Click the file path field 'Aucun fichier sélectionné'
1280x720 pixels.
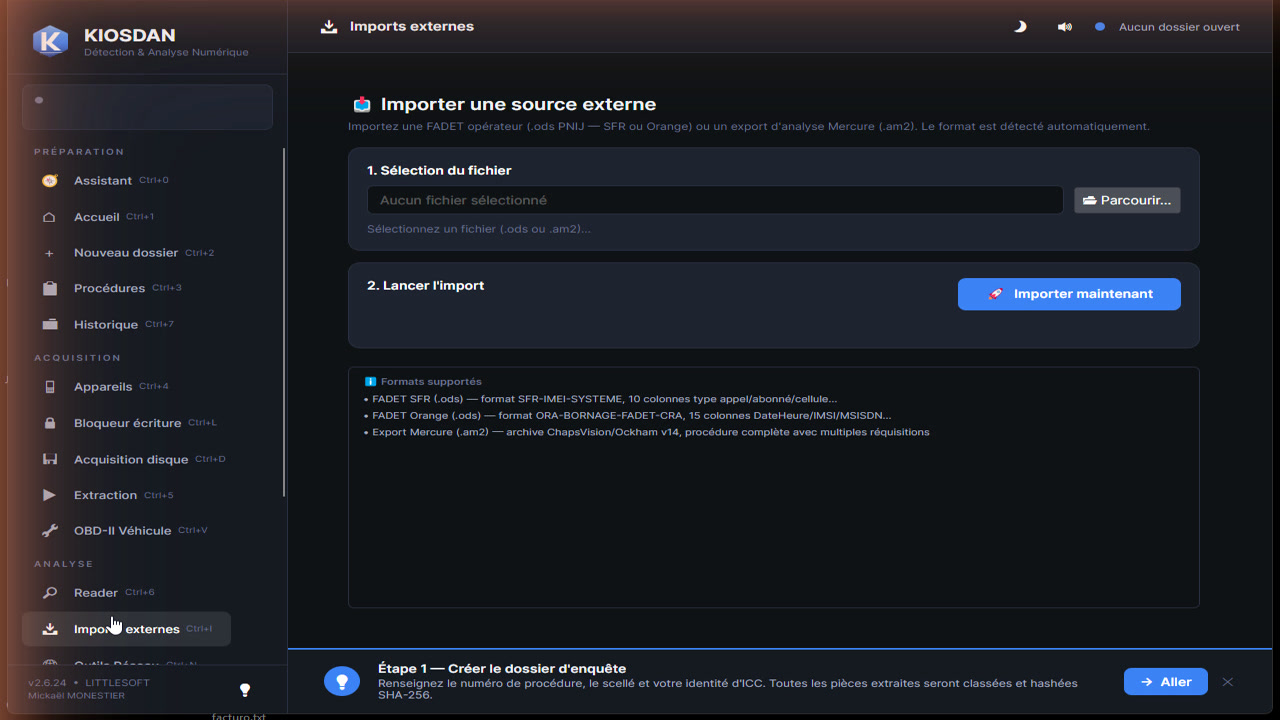click(715, 200)
